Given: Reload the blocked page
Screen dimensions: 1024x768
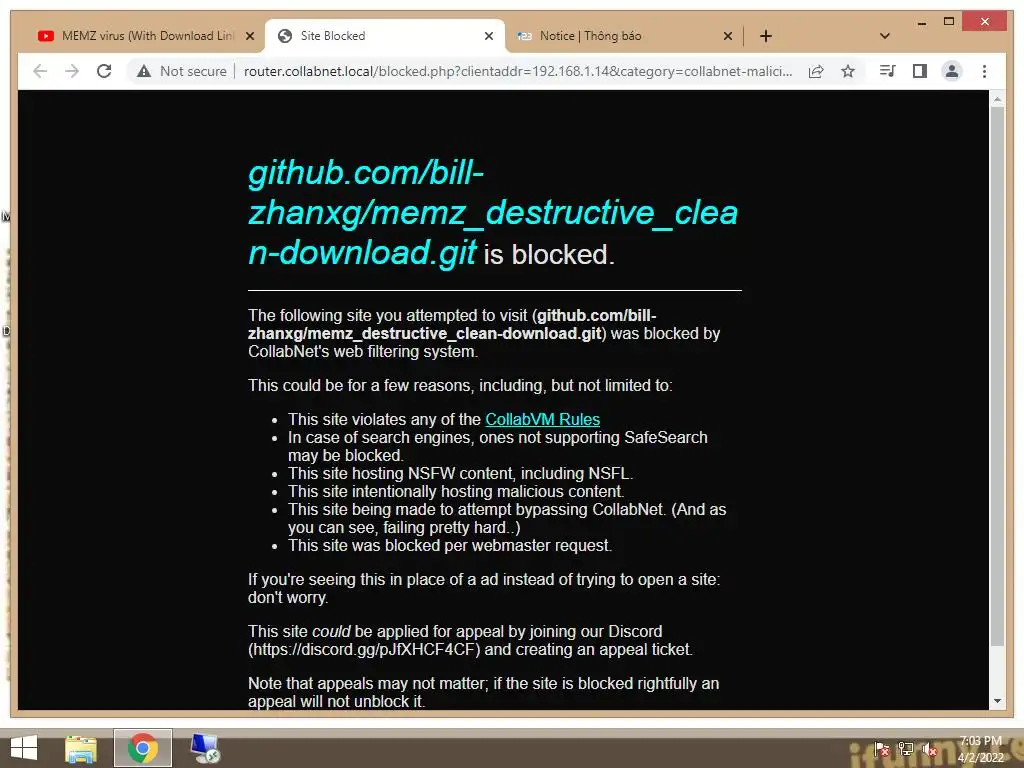Looking at the screenshot, I should click(104, 71).
